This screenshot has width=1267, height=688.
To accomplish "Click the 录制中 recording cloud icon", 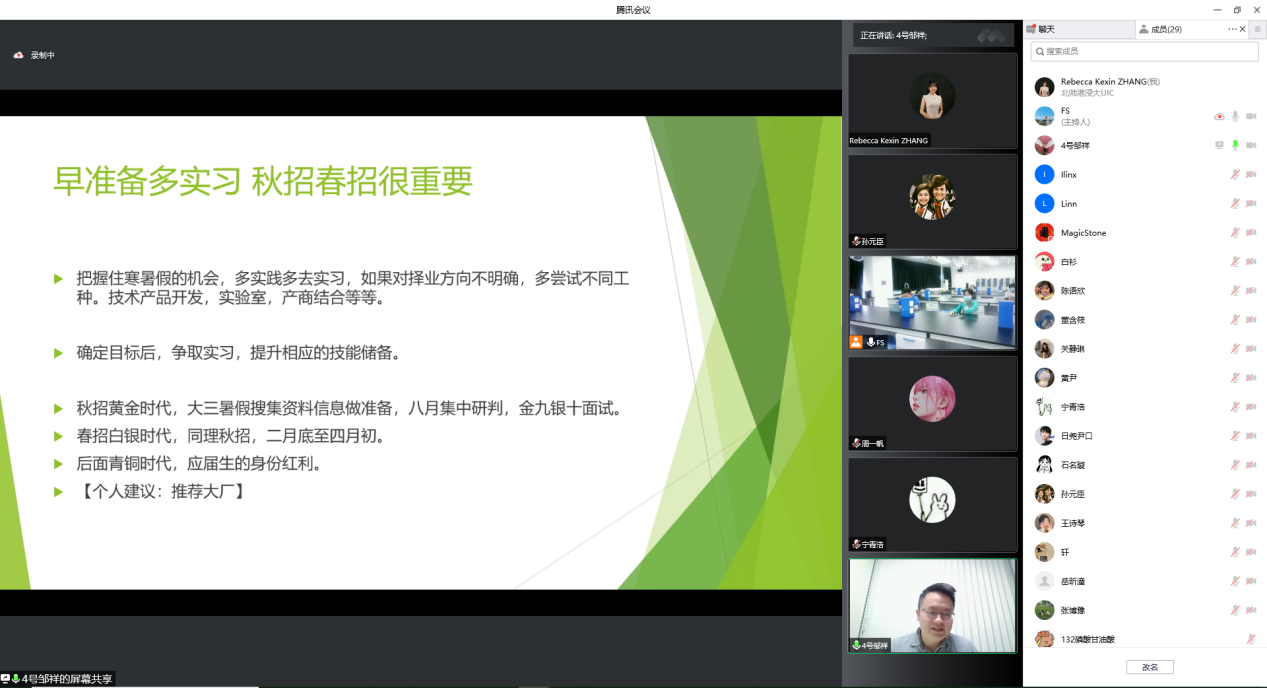I will 18,55.
